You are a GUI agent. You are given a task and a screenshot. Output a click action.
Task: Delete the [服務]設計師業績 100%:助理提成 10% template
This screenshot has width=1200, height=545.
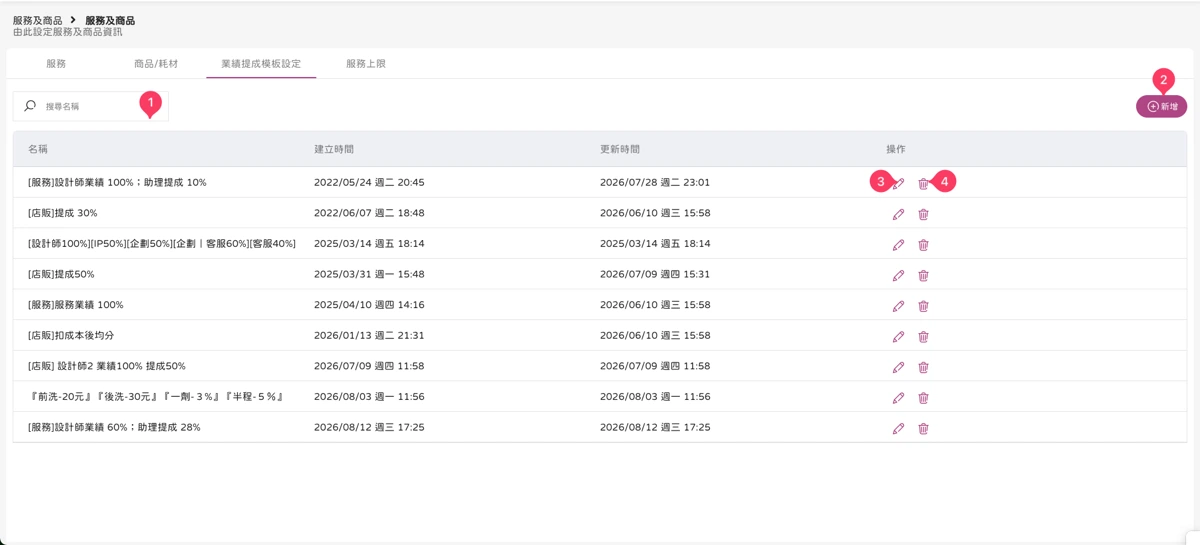tap(923, 183)
